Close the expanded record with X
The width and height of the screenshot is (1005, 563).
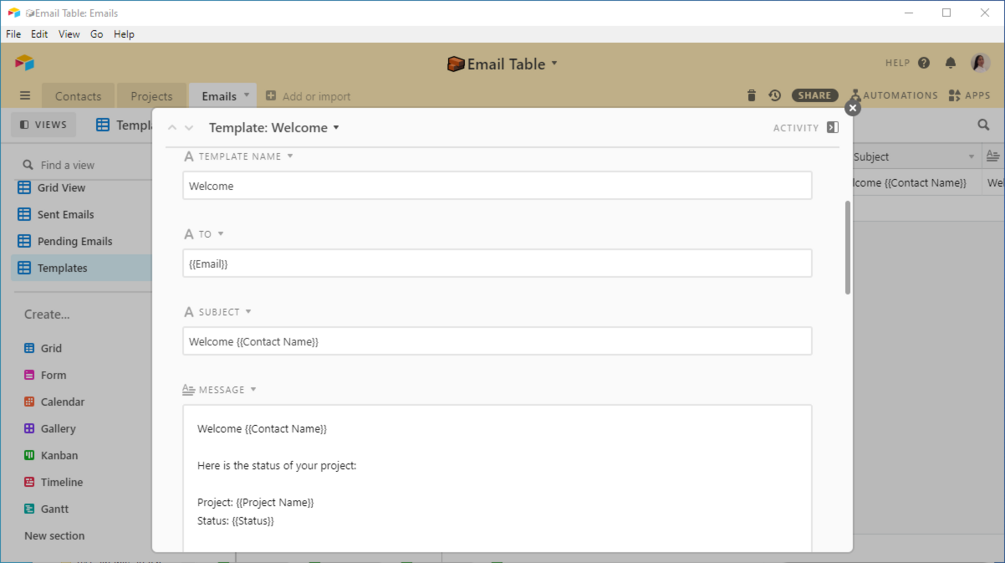tap(852, 108)
